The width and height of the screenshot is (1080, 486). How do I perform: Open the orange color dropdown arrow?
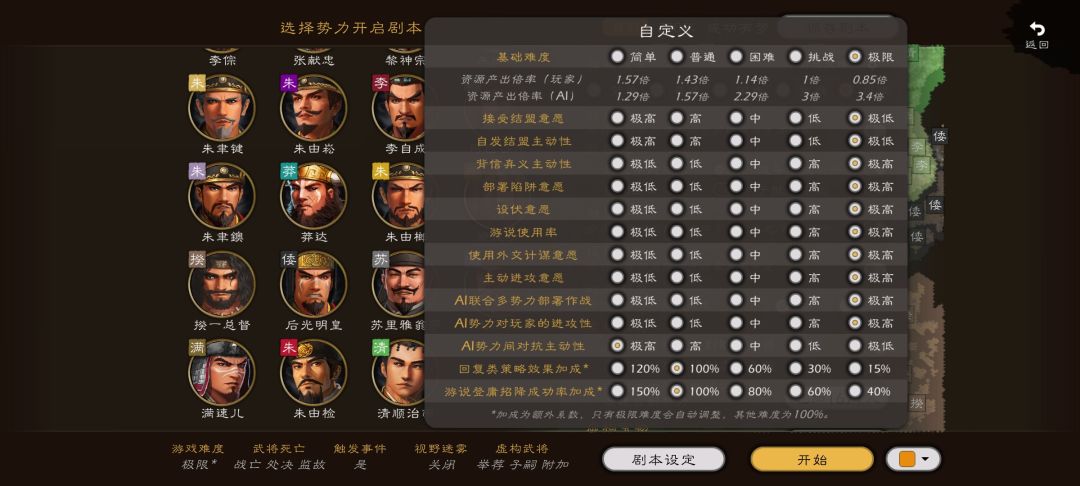(926, 459)
